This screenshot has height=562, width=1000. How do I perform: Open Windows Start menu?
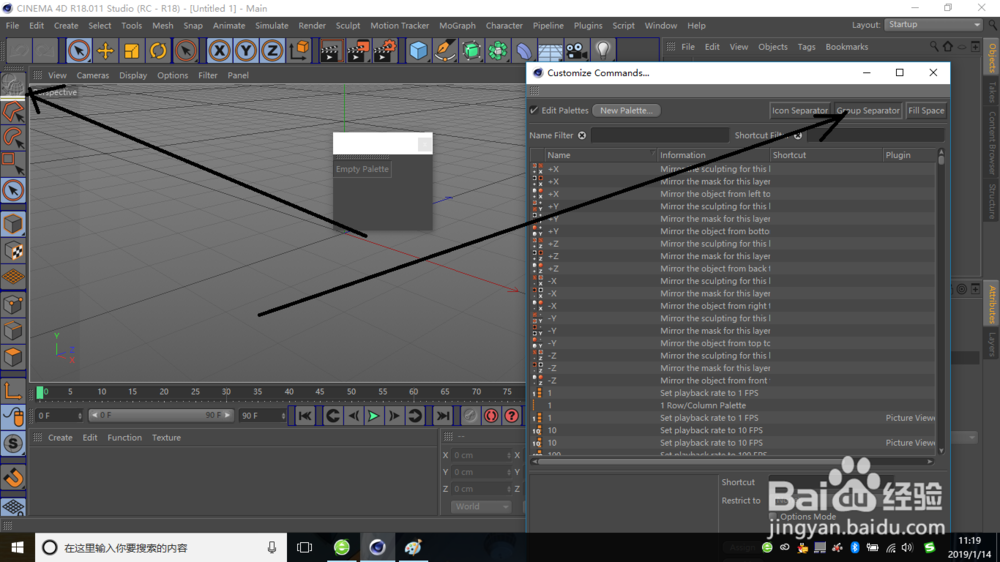[17, 547]
